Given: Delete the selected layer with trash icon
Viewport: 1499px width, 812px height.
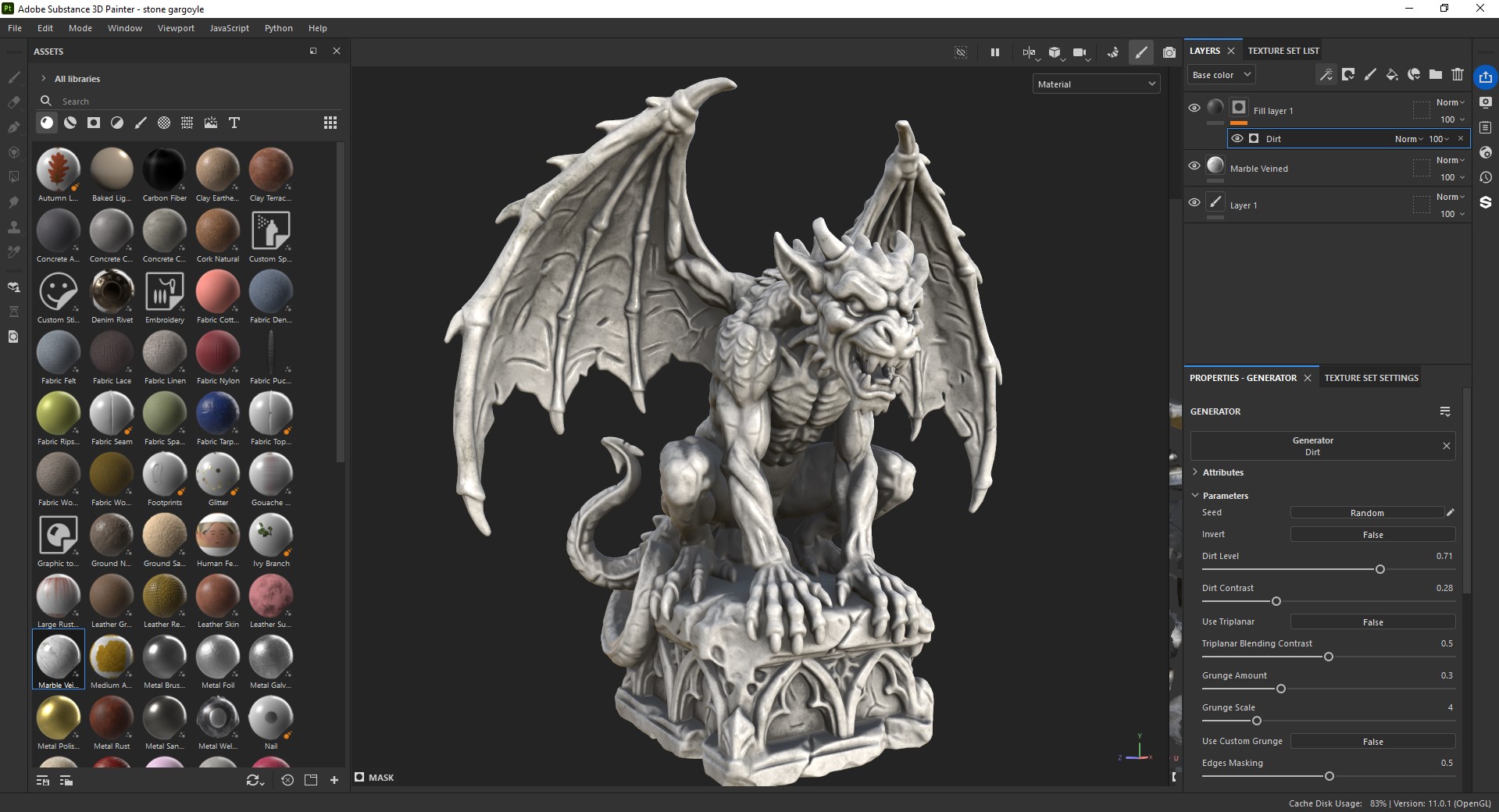Looking at the screenshot, I should tap(1458, 74).
